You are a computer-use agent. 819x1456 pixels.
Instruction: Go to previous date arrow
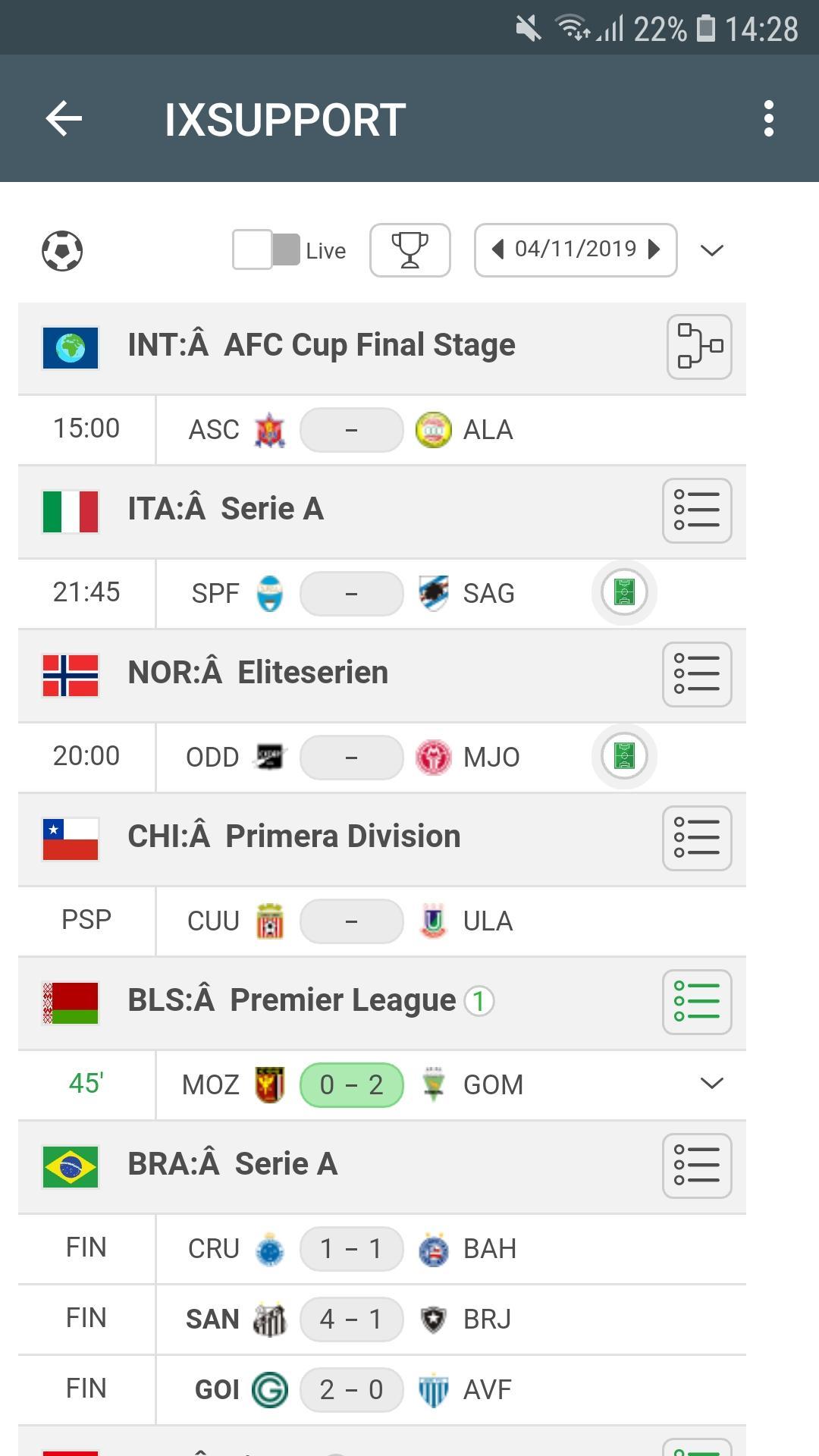pos(498,249)
